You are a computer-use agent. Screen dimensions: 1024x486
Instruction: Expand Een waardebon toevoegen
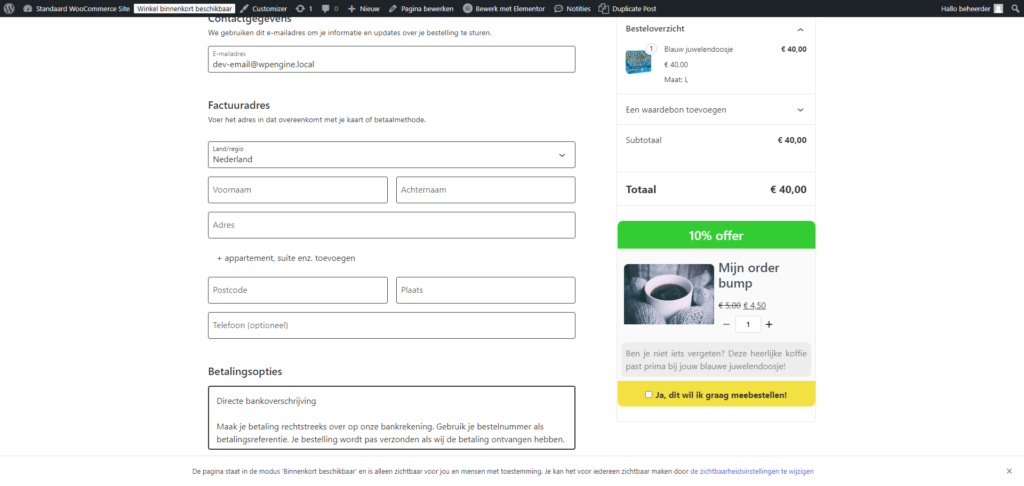tap(716, 110)
